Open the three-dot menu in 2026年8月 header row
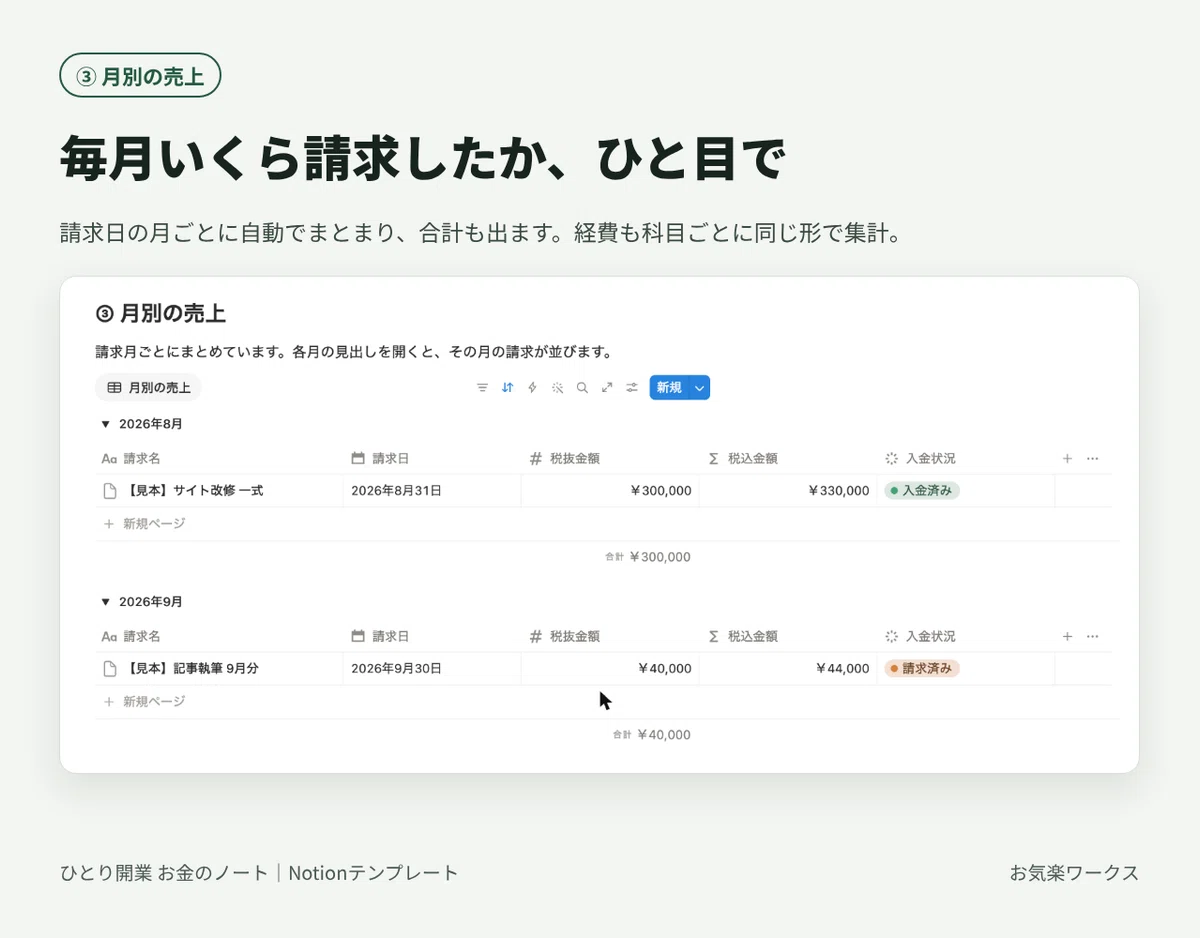 1092,458
